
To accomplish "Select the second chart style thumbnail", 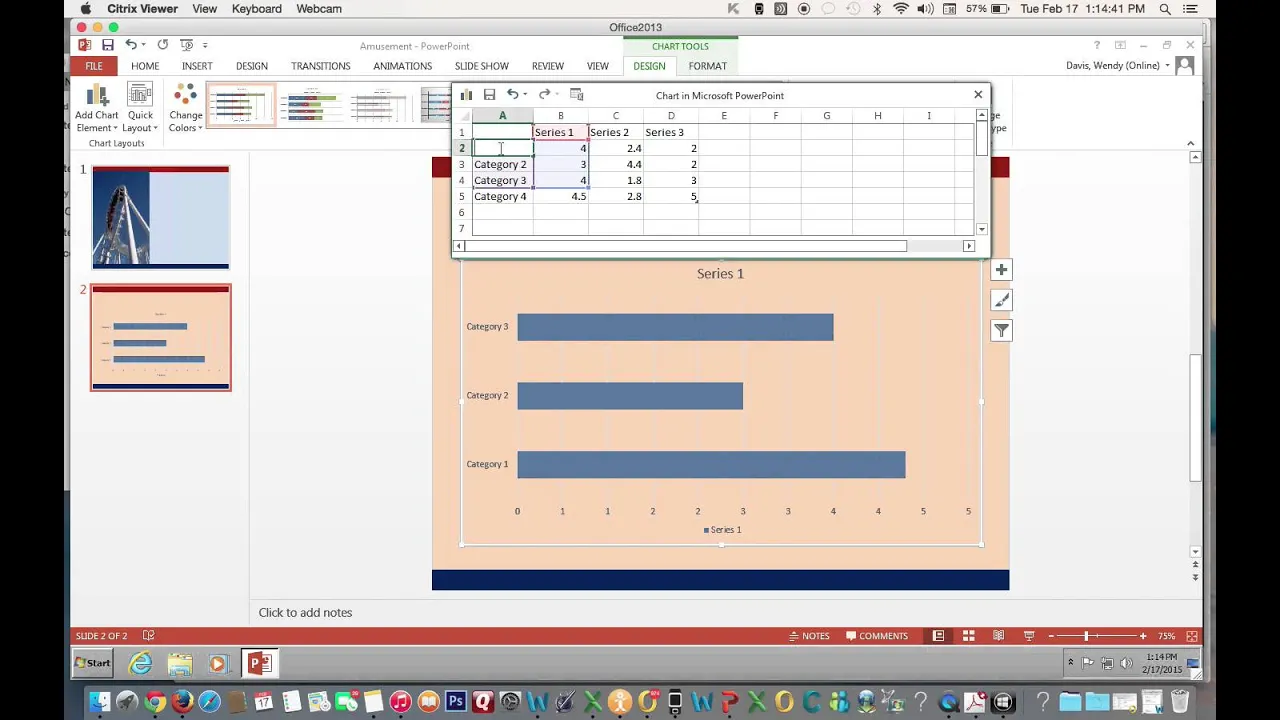I will coord(311,105).
